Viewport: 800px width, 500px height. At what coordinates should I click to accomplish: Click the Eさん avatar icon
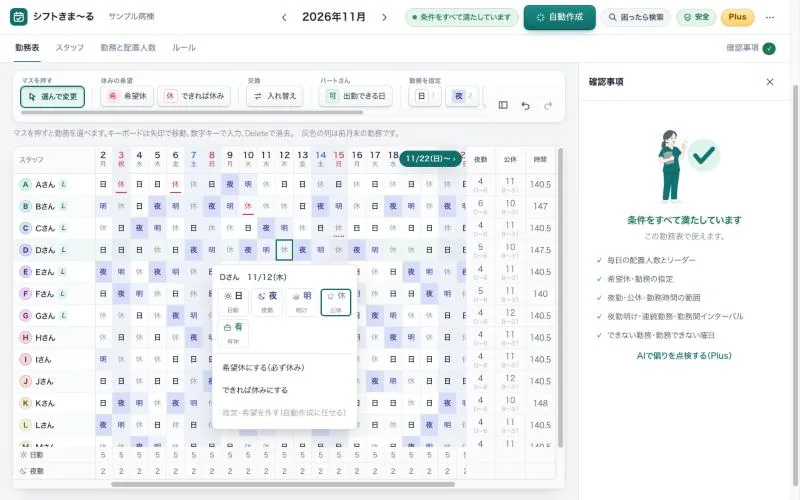point(26,272)
